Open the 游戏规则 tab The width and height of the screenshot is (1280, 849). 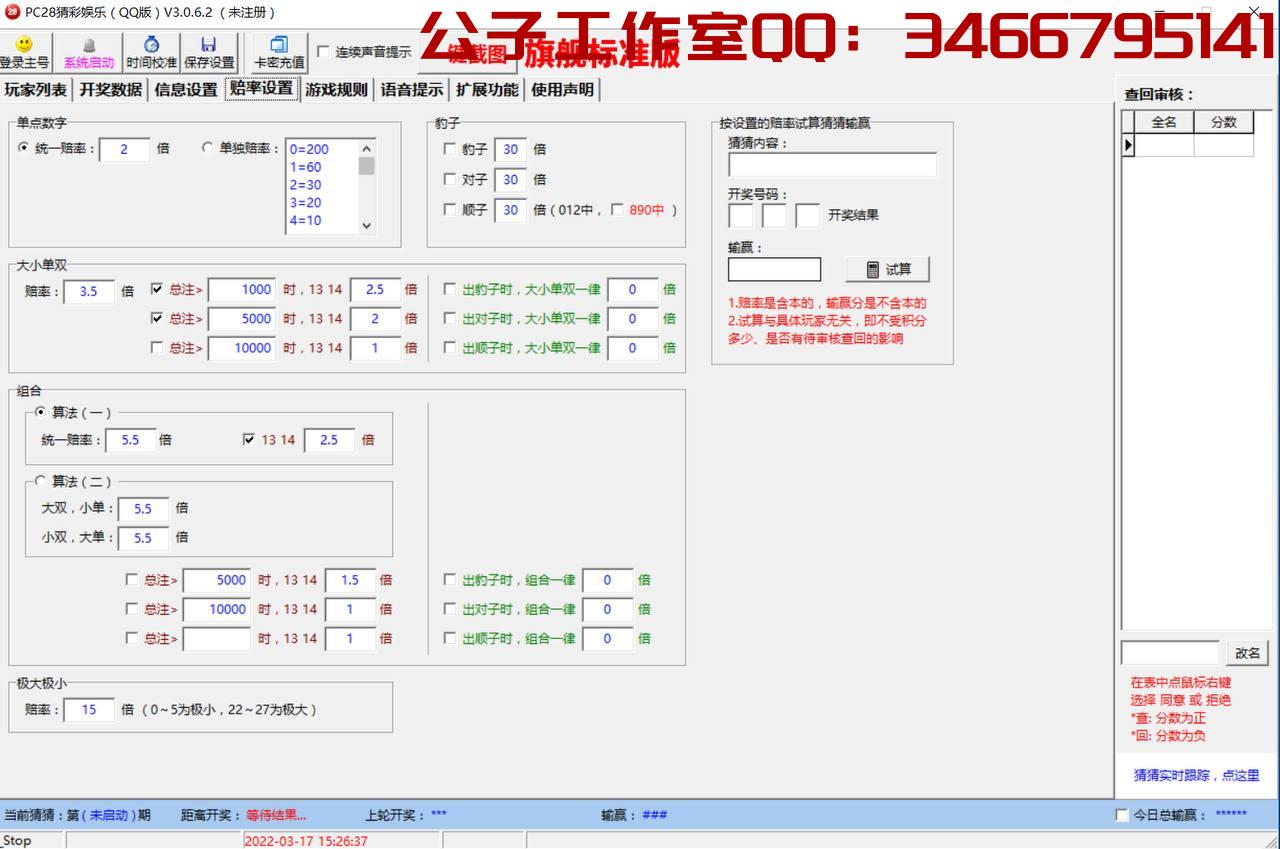point(337,90)
